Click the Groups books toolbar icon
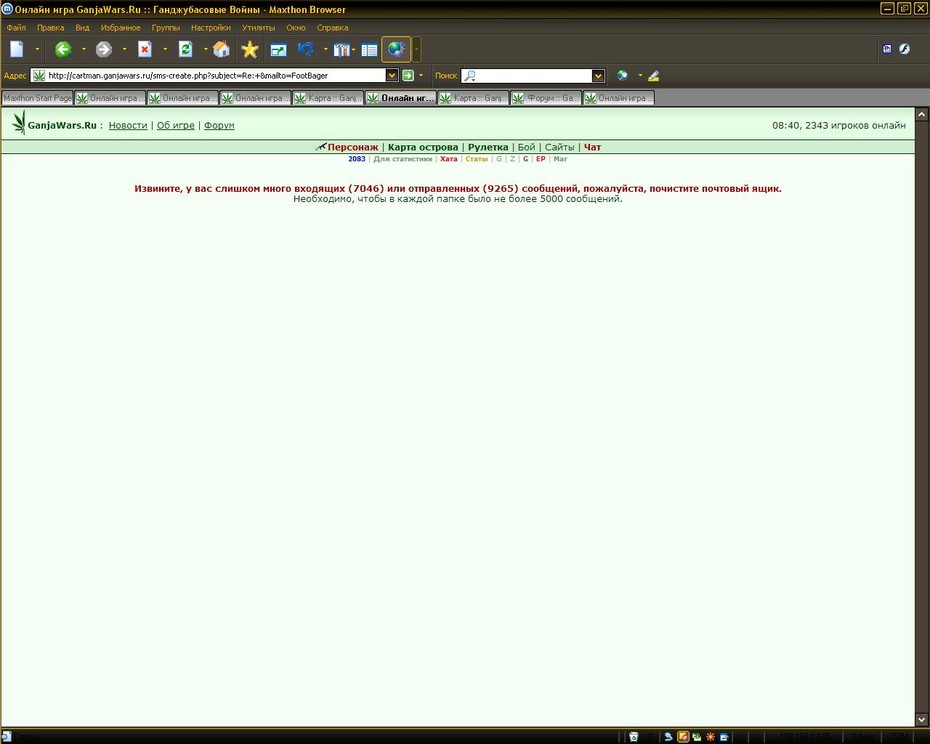Screen dimensions: 930x744 [342, 50]
